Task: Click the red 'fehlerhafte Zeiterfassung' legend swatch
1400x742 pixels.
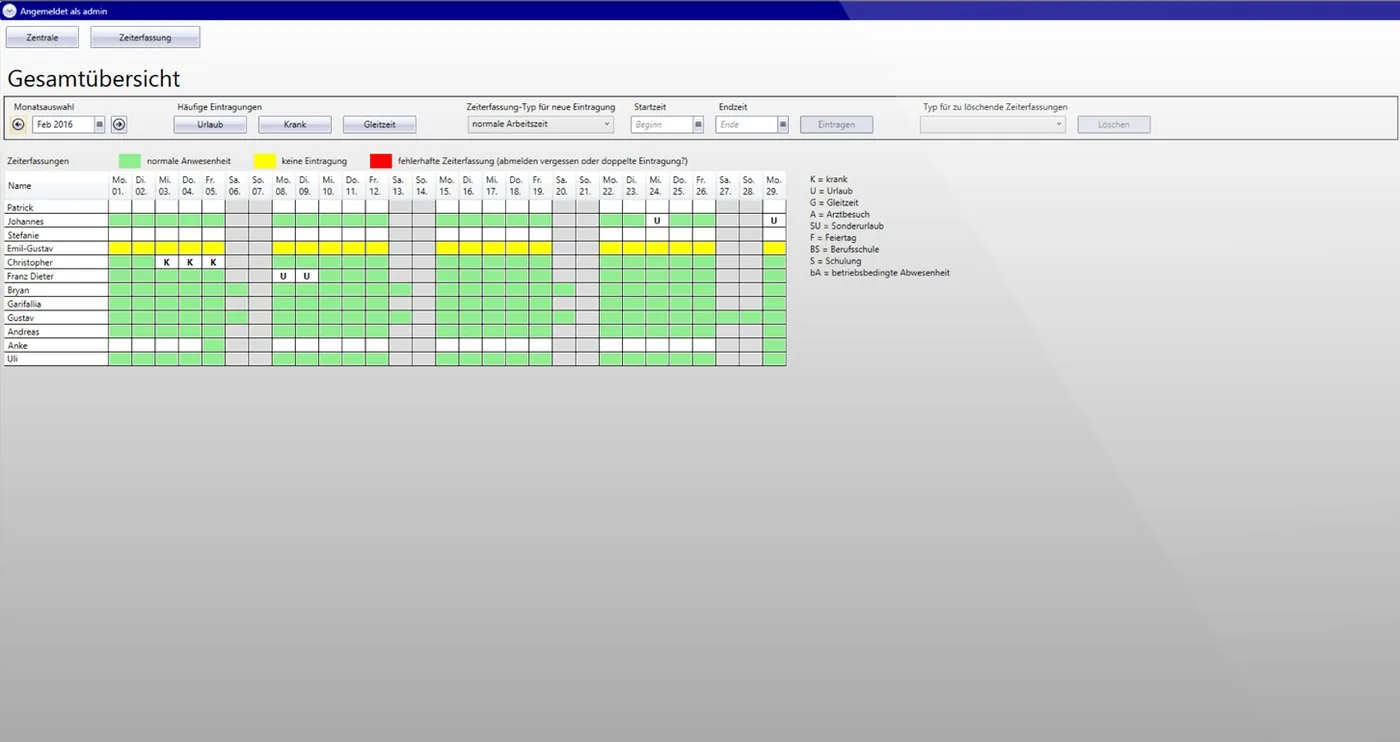Action: 381,161
